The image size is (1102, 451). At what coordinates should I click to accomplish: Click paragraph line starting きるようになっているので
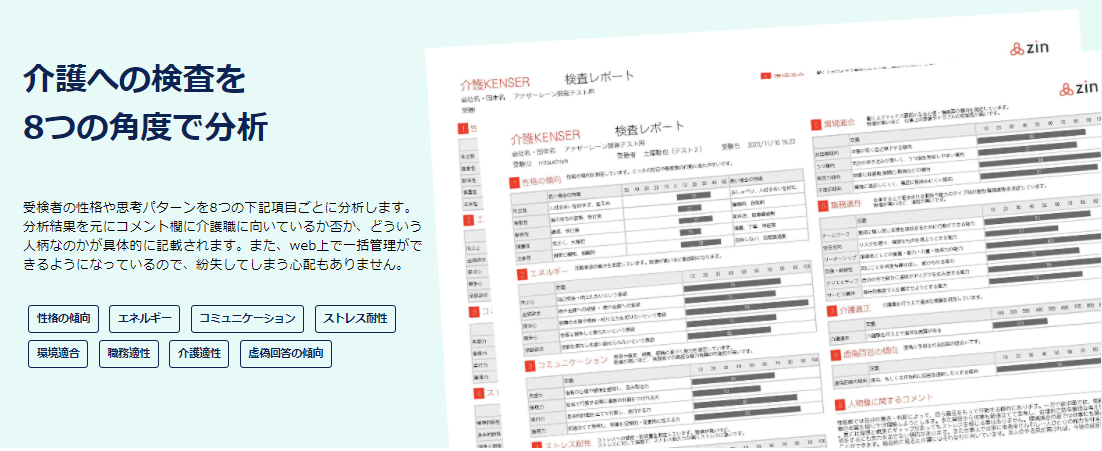pos(212,266)
